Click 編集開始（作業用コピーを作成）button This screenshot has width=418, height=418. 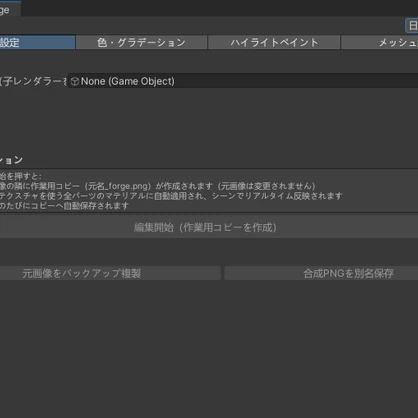tap(209, 227)
